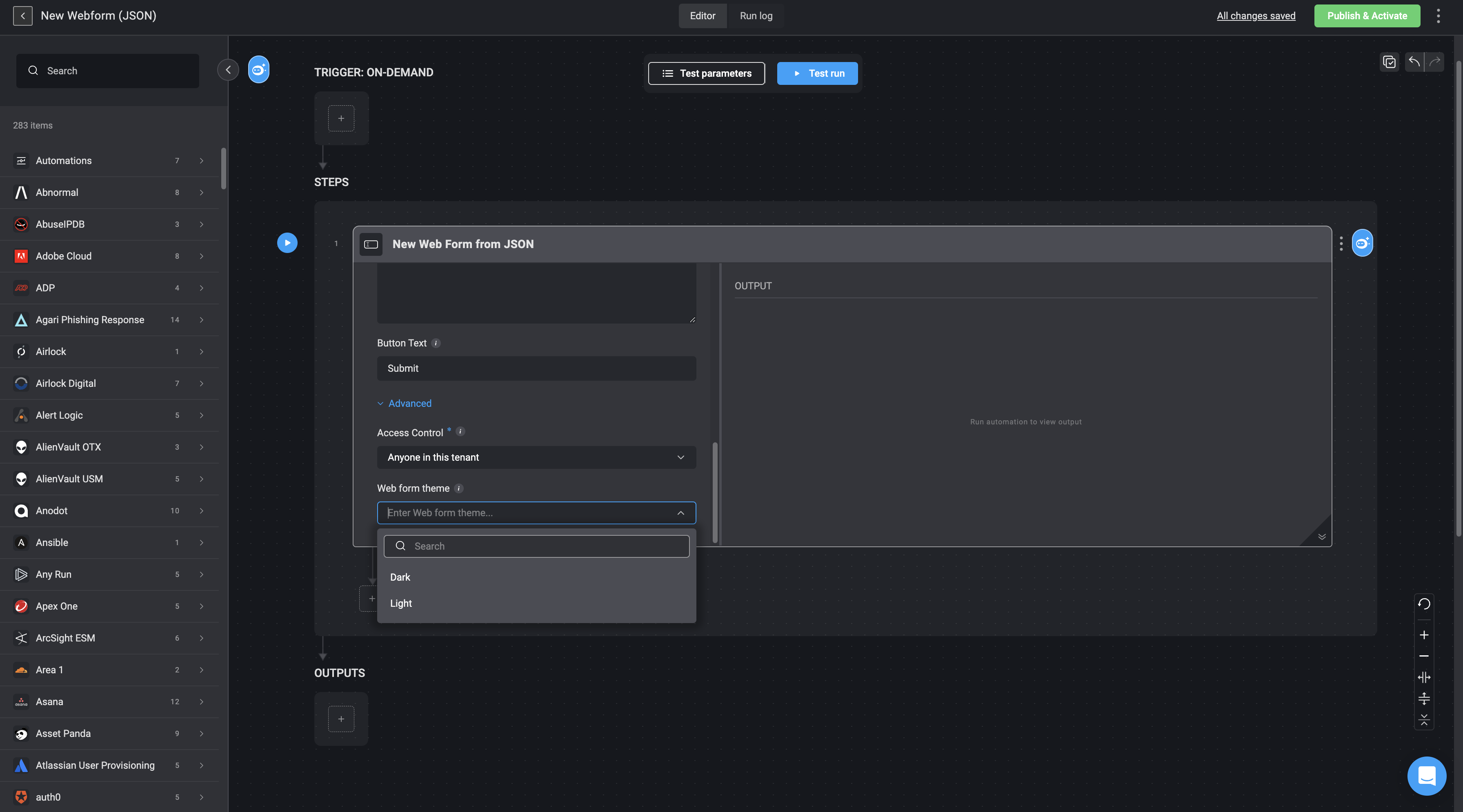Focus the sidebar Search field

(107, 71)
